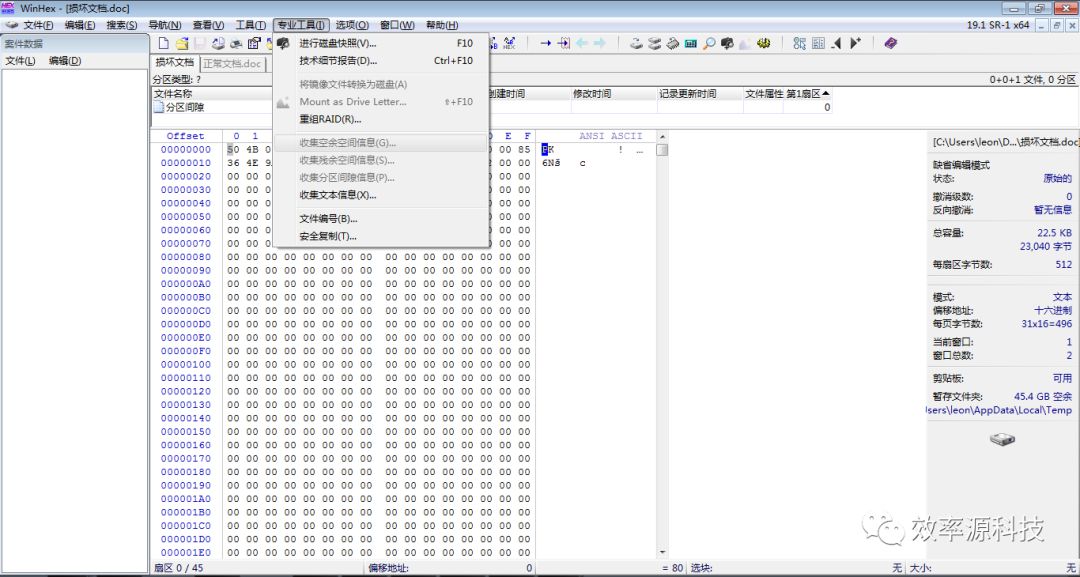1080x577 pixels.
Task: Click the camera snapshot toolbar icon
Action: coord(727,43)
